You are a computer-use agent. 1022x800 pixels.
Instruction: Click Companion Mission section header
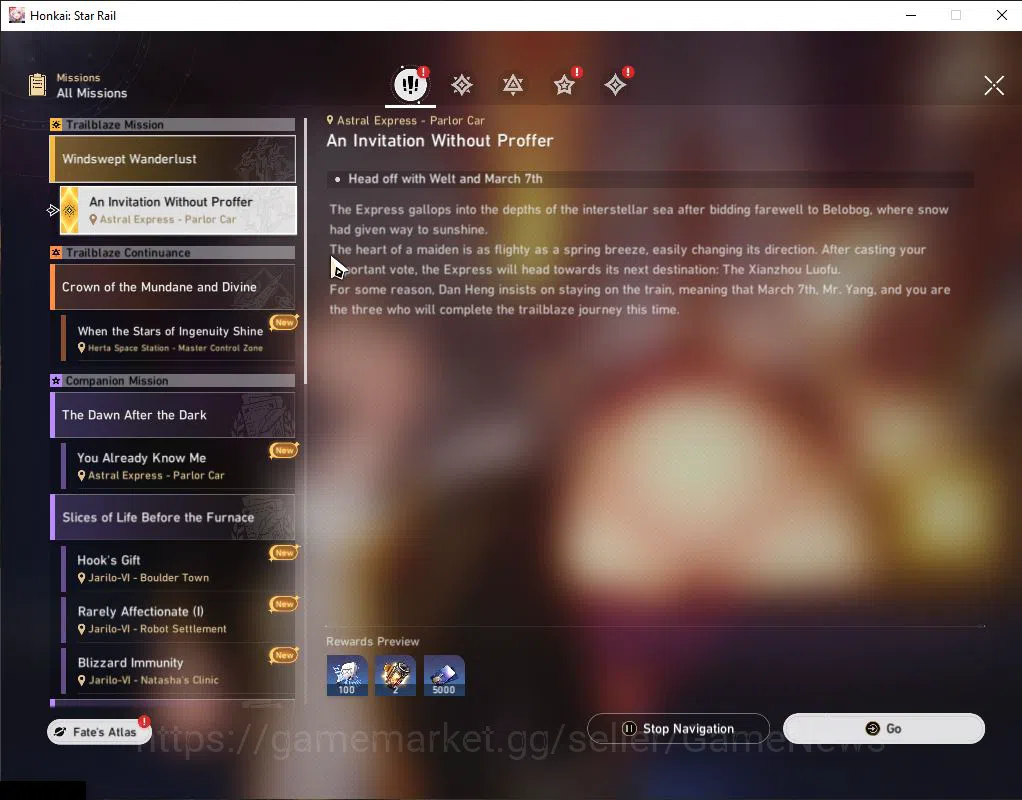[173, 380]
